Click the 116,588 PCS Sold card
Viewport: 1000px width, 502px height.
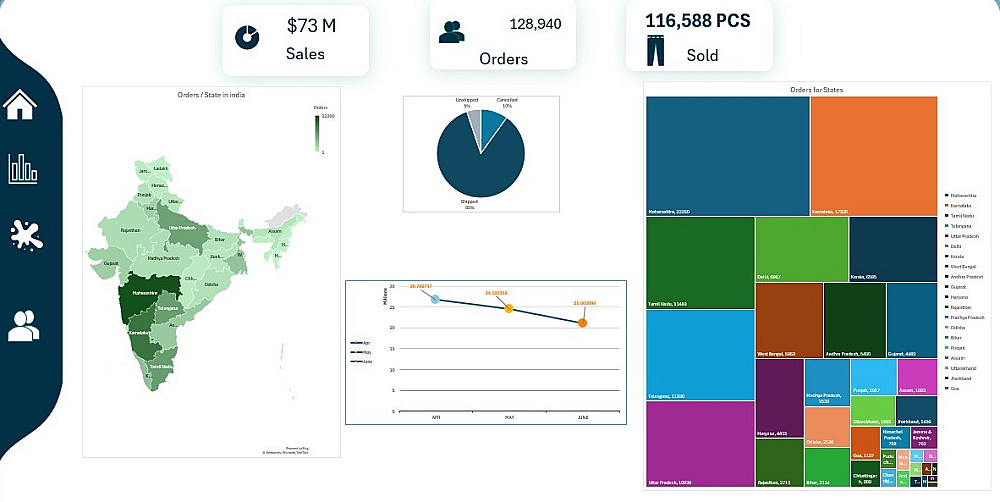[x=699, y=35]
